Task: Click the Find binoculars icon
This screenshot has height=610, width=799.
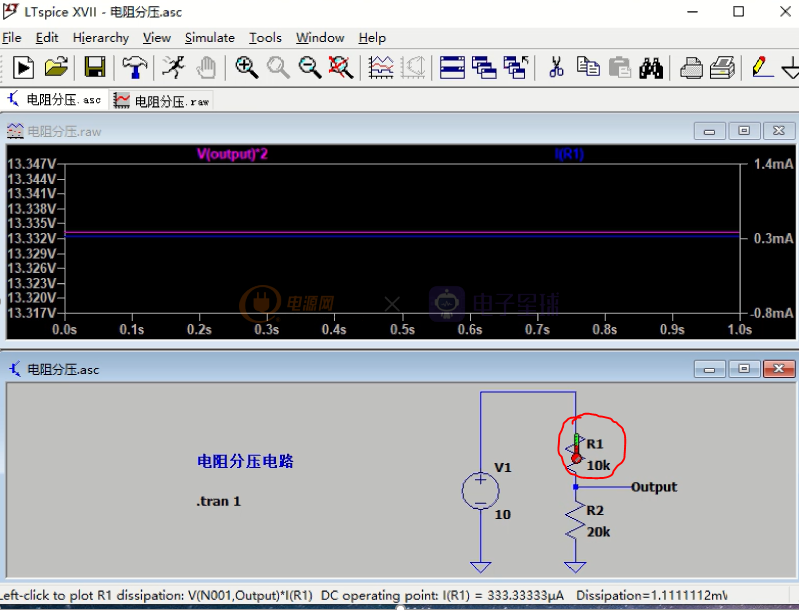Action: 651,68
